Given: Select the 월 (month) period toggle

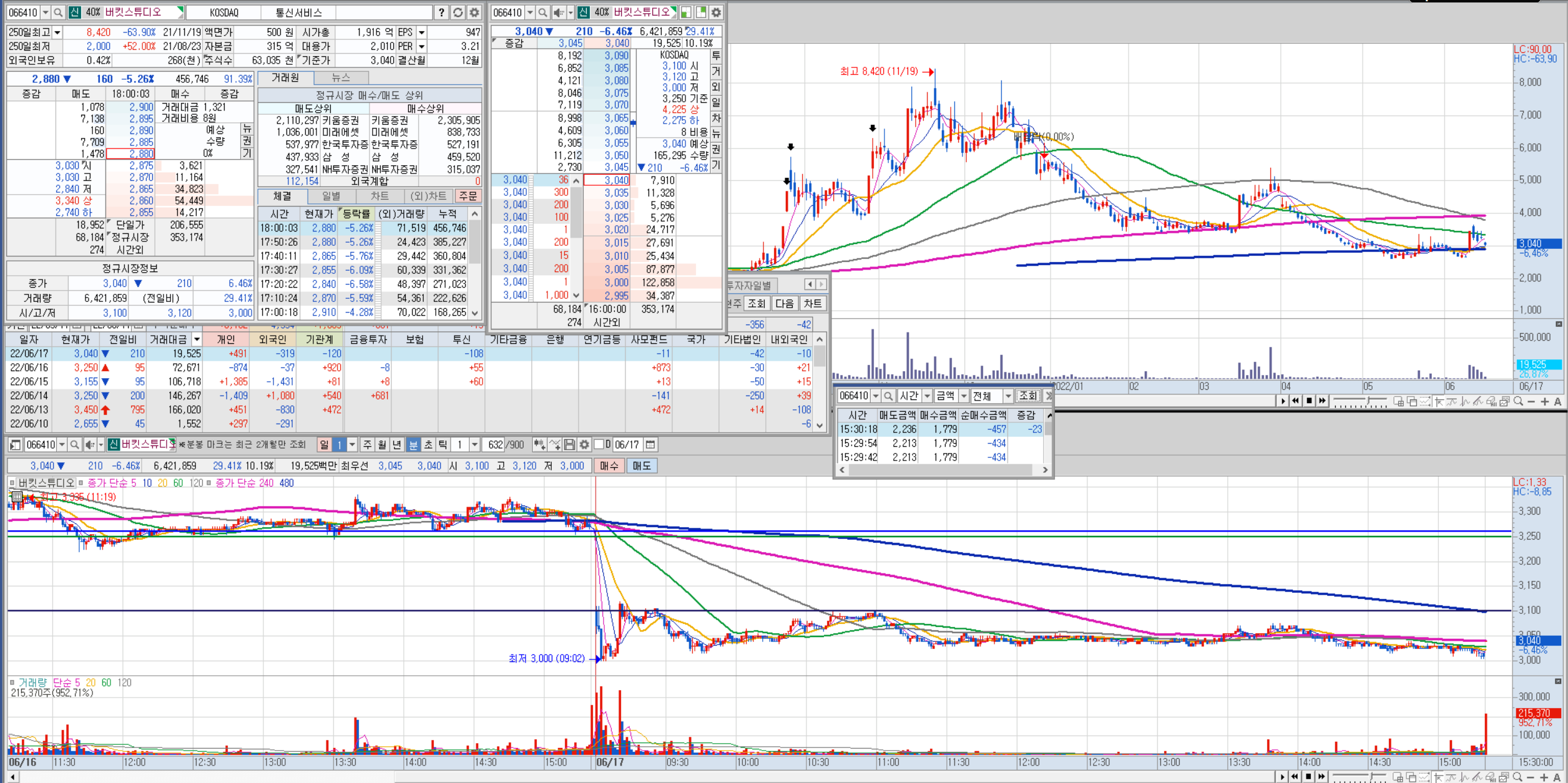Looking at the screenshot, I should (x=382, y=444).
